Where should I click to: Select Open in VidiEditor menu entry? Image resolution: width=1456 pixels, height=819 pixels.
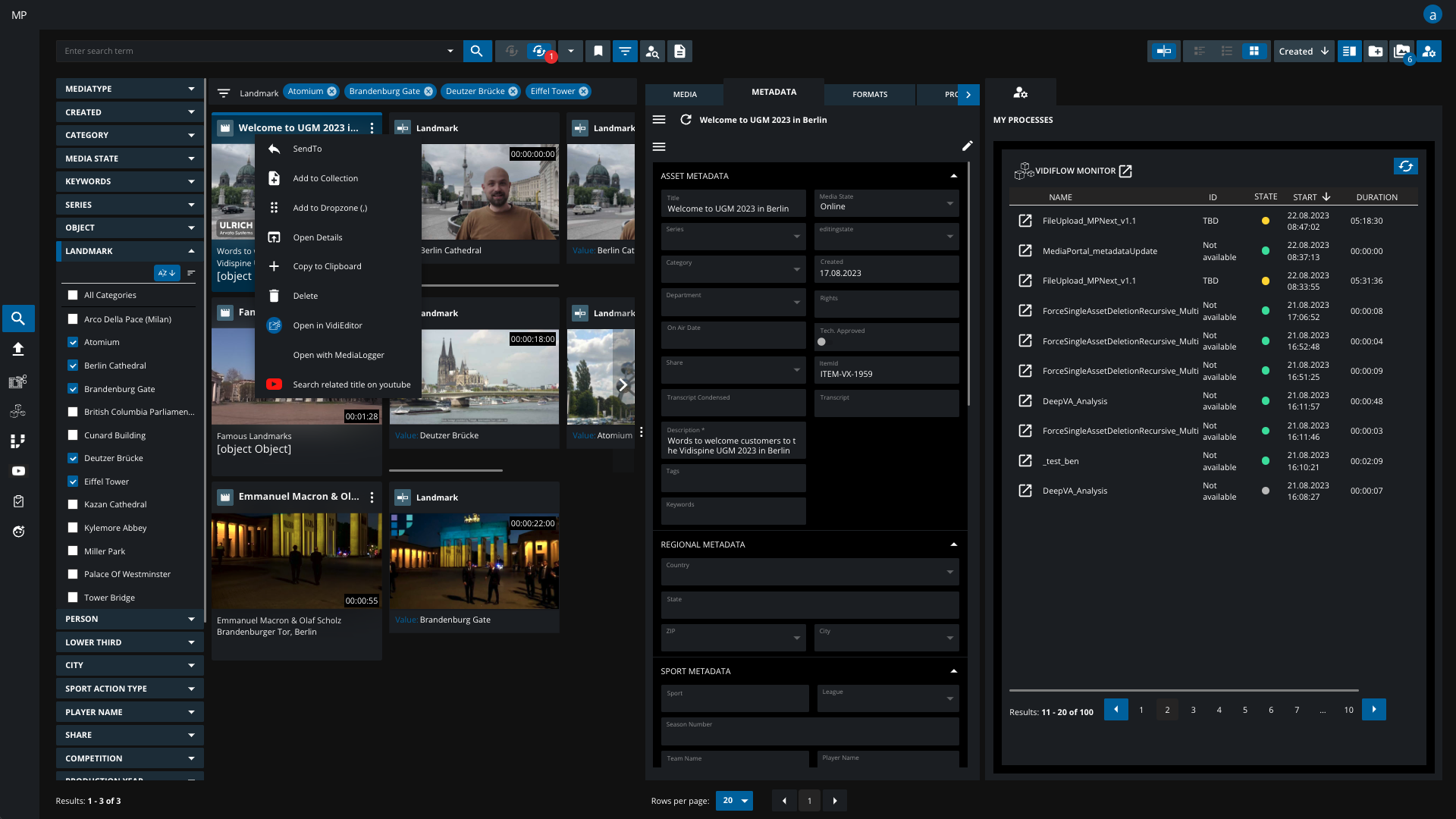click(x=328, y=325)
